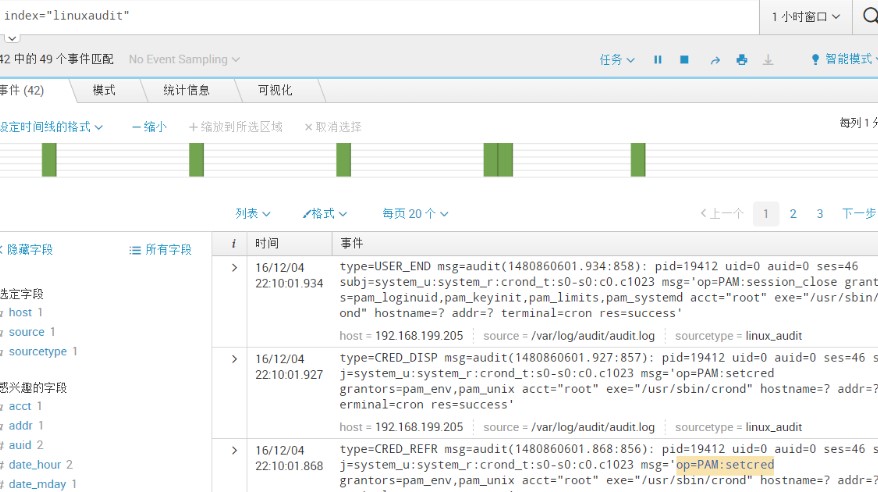Expand the CRED_DISP event row

(235, 359)
